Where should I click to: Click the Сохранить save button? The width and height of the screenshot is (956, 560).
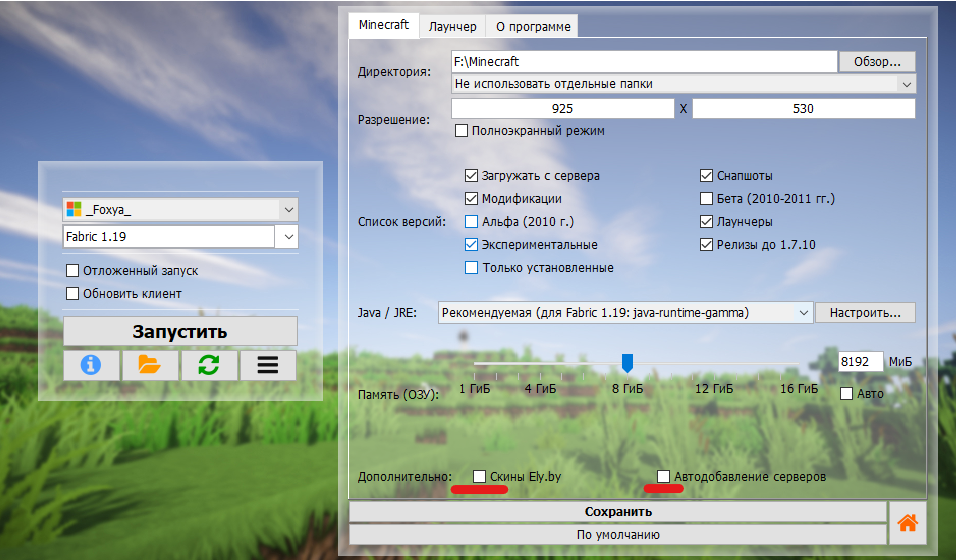tap(618, 511)
